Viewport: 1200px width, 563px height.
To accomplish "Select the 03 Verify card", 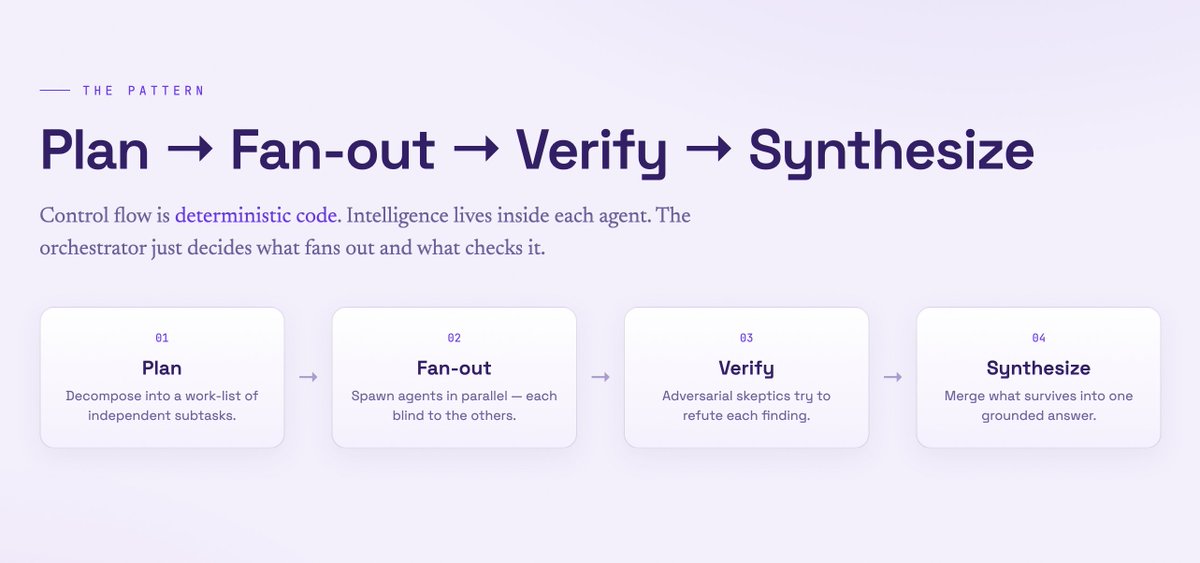I will pos(746,377).
